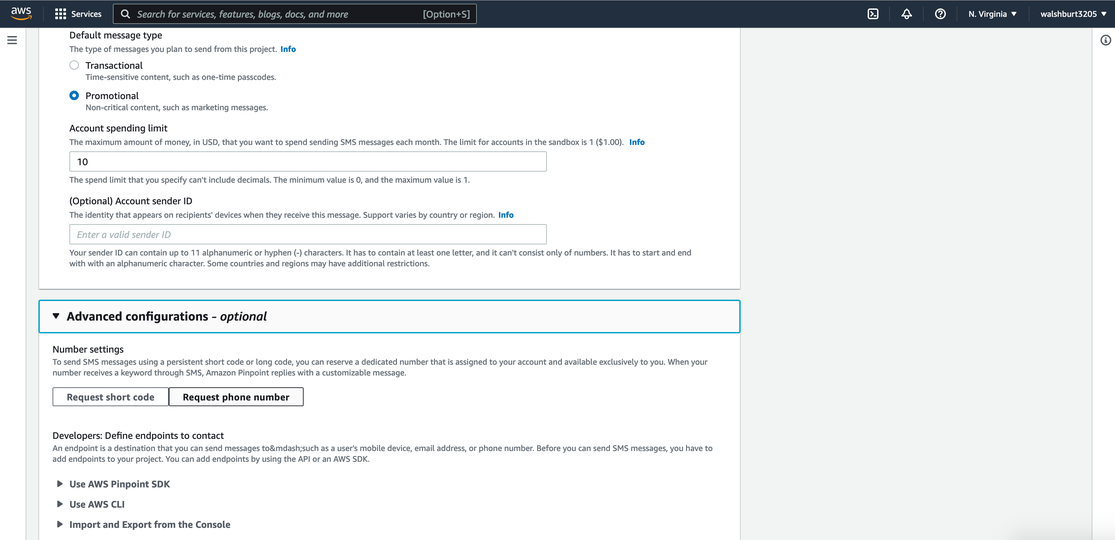This screenshot has height=540, width=1115.
Task: Open the N. Virginia region dropdown
Action: coord(992,14)
